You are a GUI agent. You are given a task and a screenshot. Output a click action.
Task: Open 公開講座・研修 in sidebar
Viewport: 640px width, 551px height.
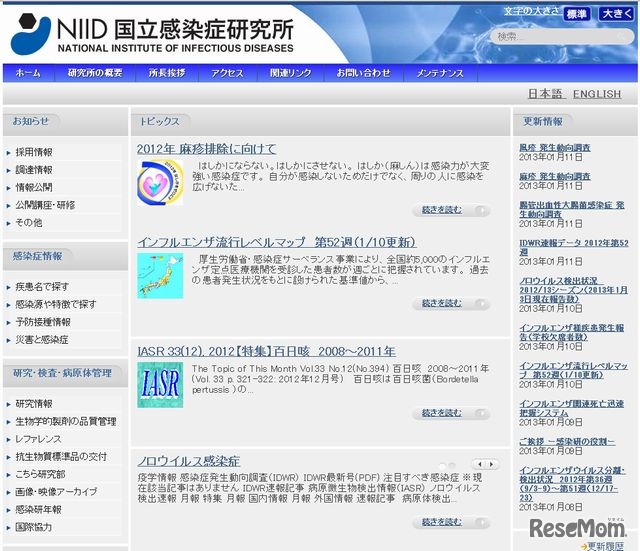[45, 205]
